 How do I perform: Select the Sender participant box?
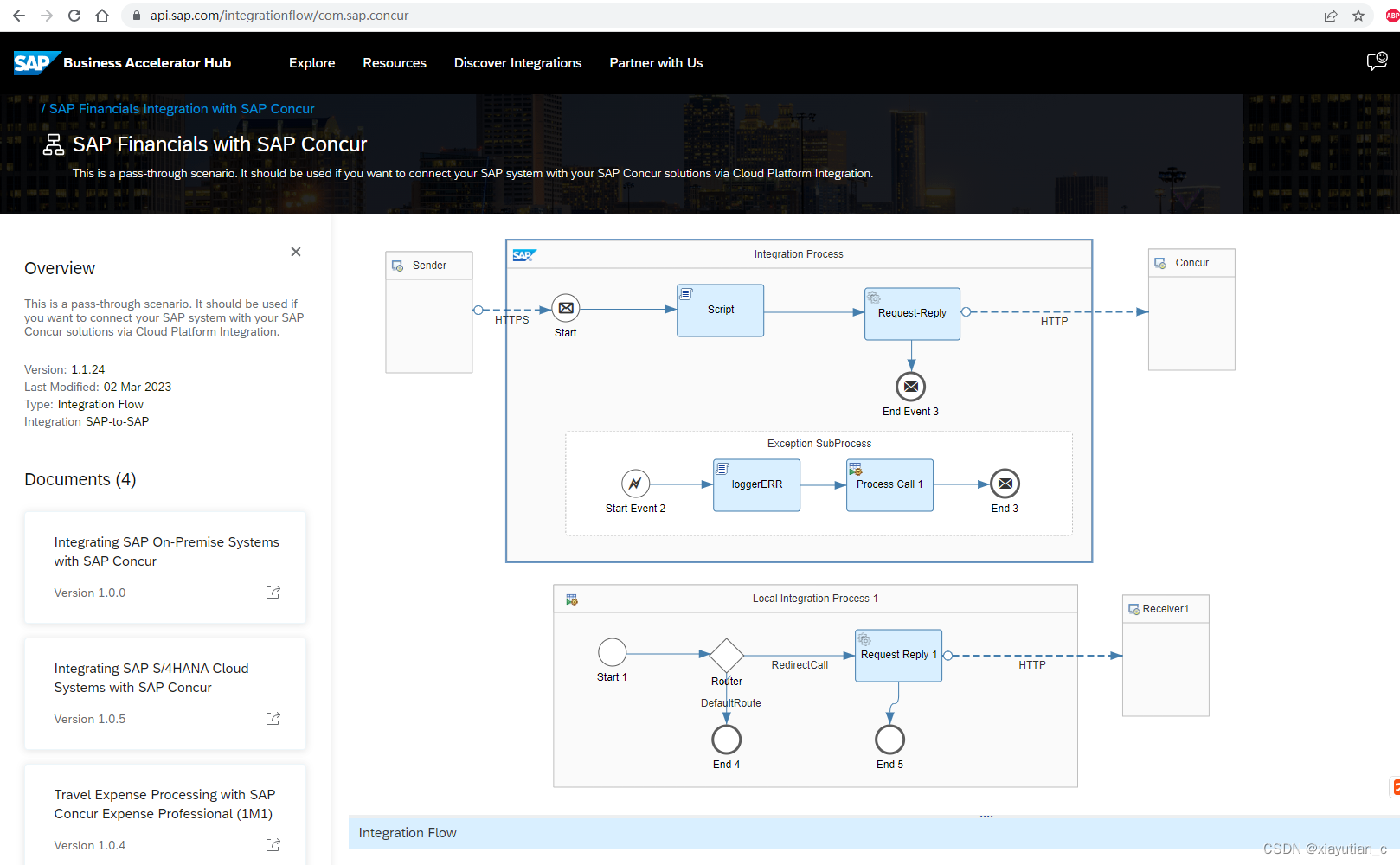(429, 312)
